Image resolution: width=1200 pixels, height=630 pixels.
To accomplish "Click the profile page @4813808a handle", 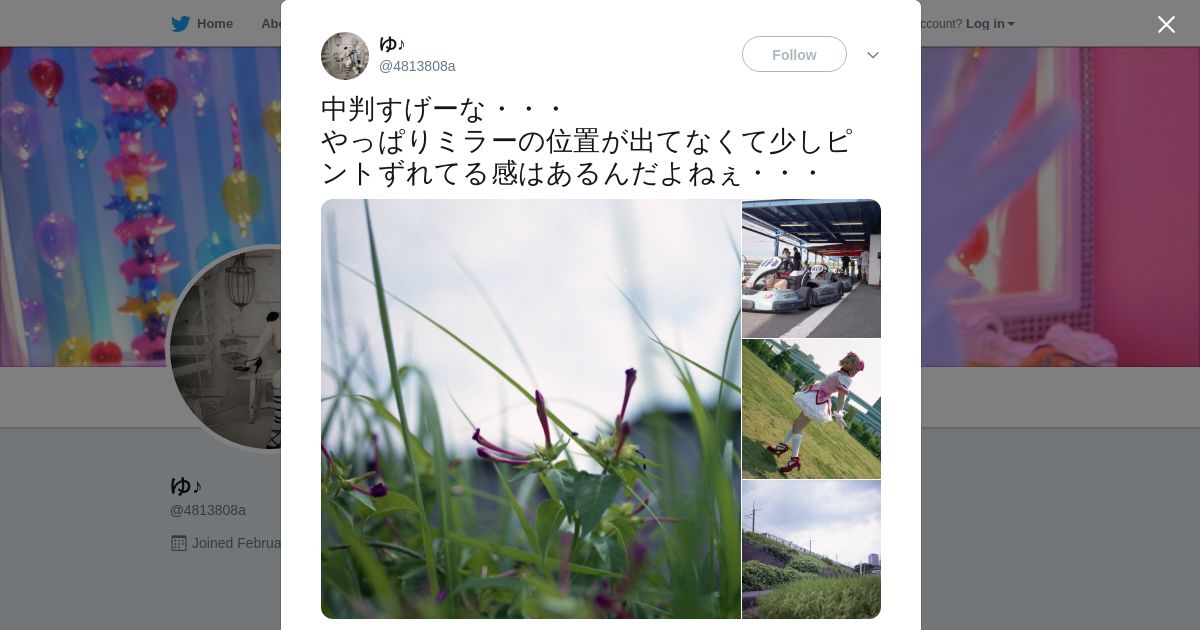I will tap(208, 510).
